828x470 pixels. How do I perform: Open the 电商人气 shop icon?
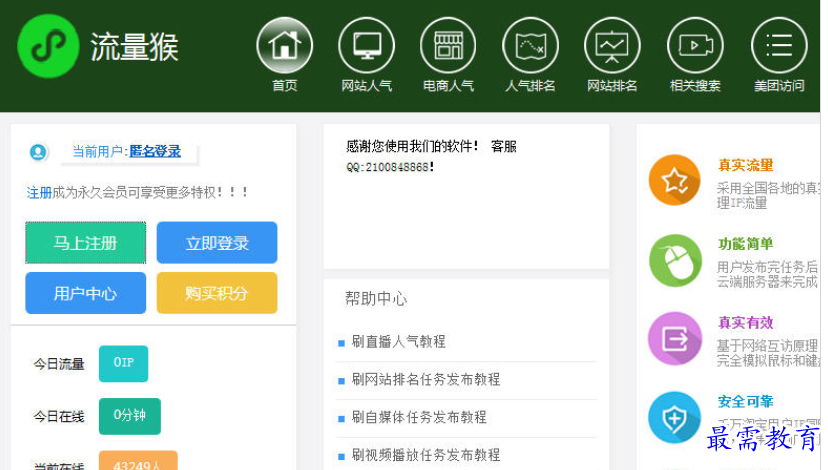click(448, 45)
